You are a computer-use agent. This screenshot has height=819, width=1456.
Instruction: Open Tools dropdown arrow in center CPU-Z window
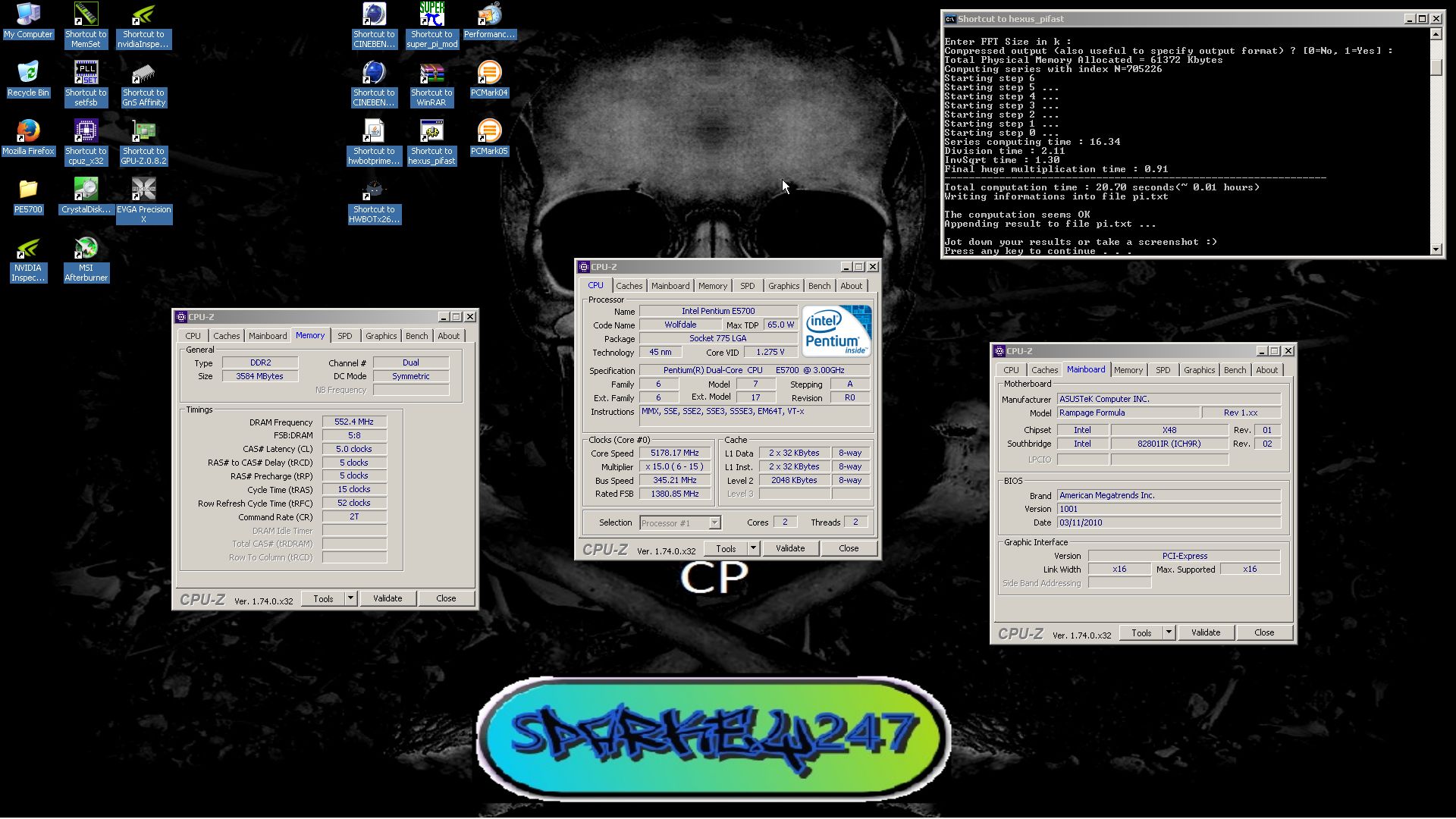[x=753, y=548]
